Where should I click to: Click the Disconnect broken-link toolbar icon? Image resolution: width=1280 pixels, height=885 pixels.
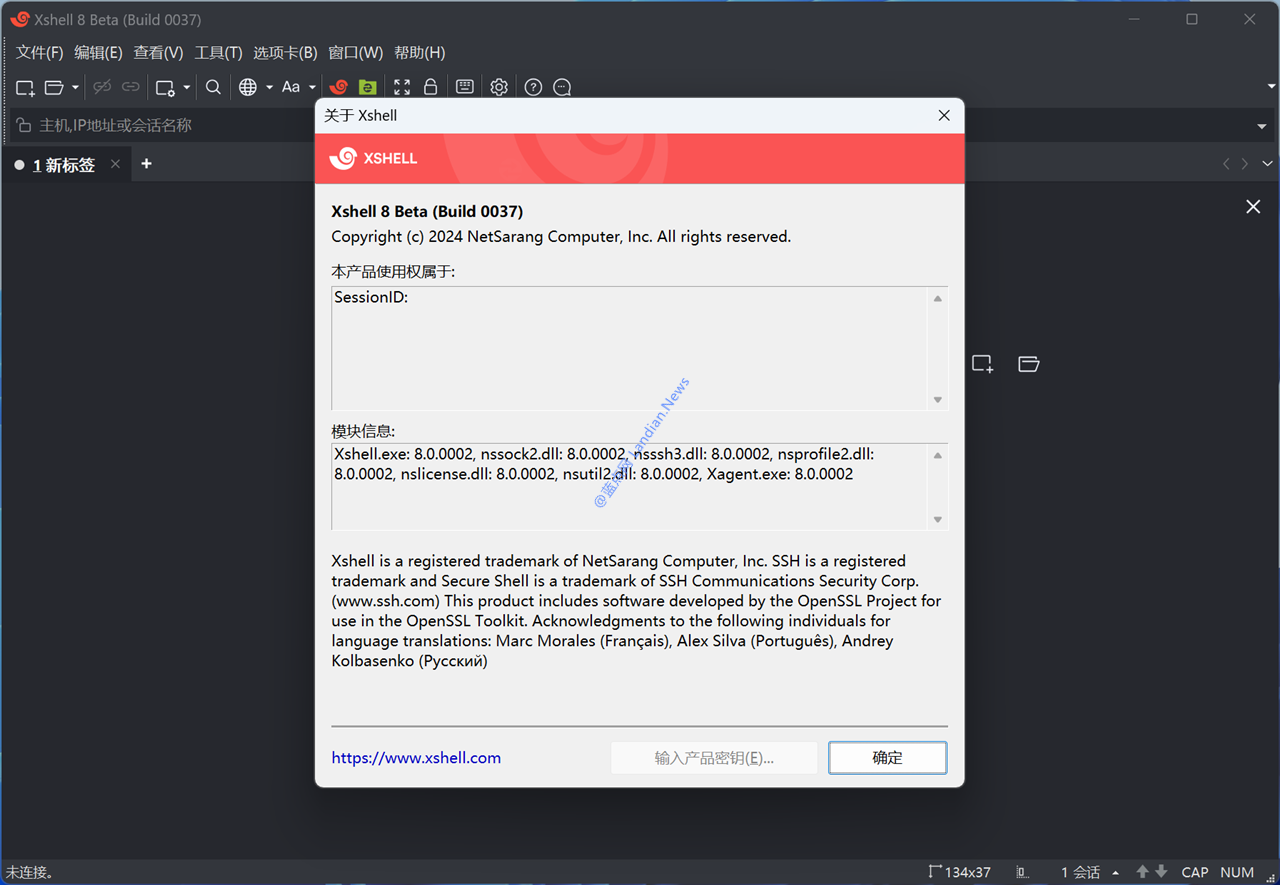(x=102, y=88)
